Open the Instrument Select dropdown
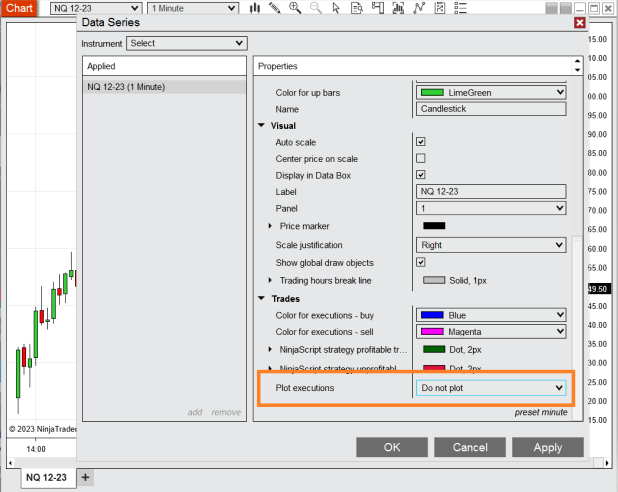The width and height of the screenshot is (618, 492). point(187,43)
